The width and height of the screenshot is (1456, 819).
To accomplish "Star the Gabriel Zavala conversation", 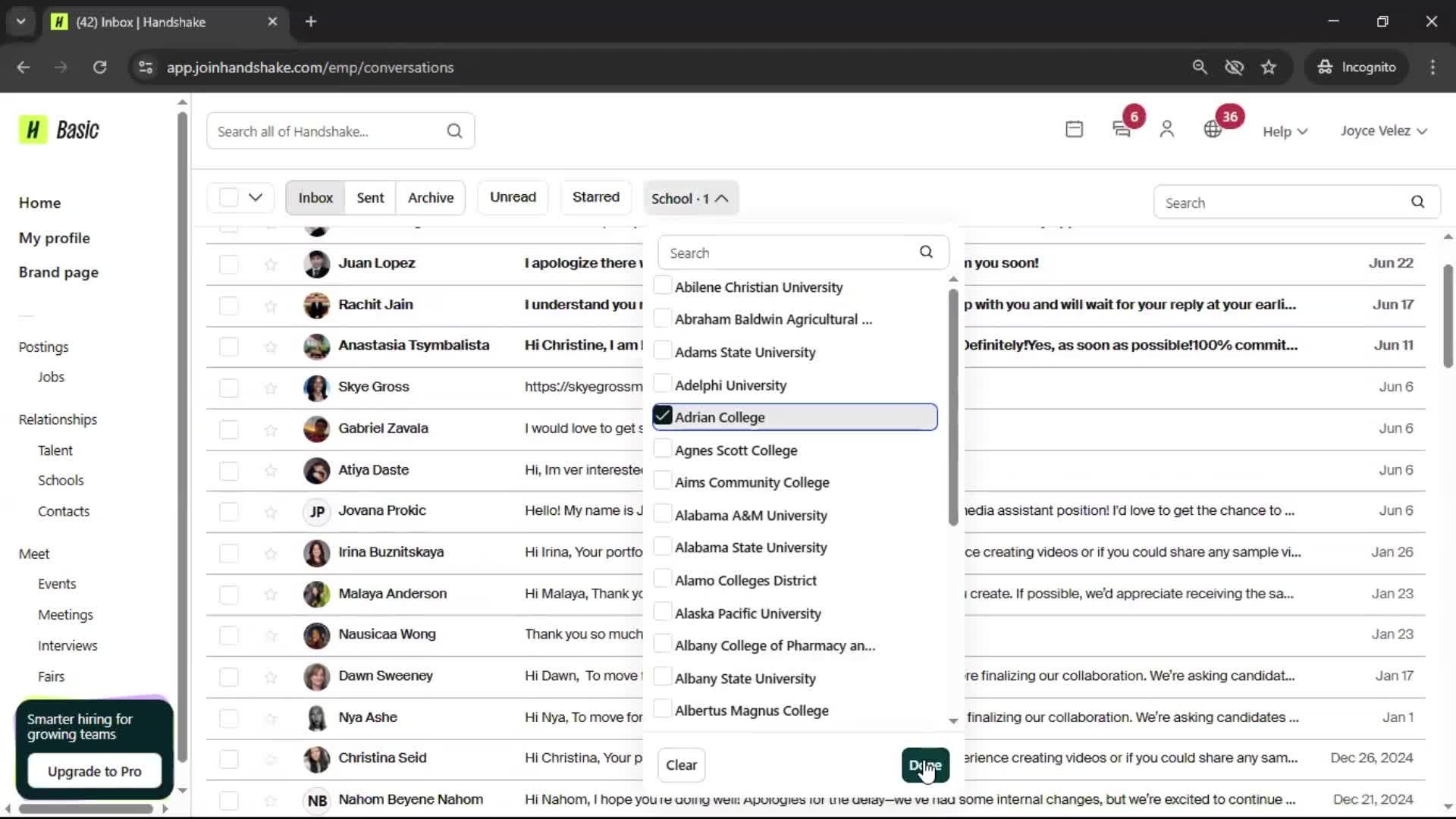I will click(271, 430).
